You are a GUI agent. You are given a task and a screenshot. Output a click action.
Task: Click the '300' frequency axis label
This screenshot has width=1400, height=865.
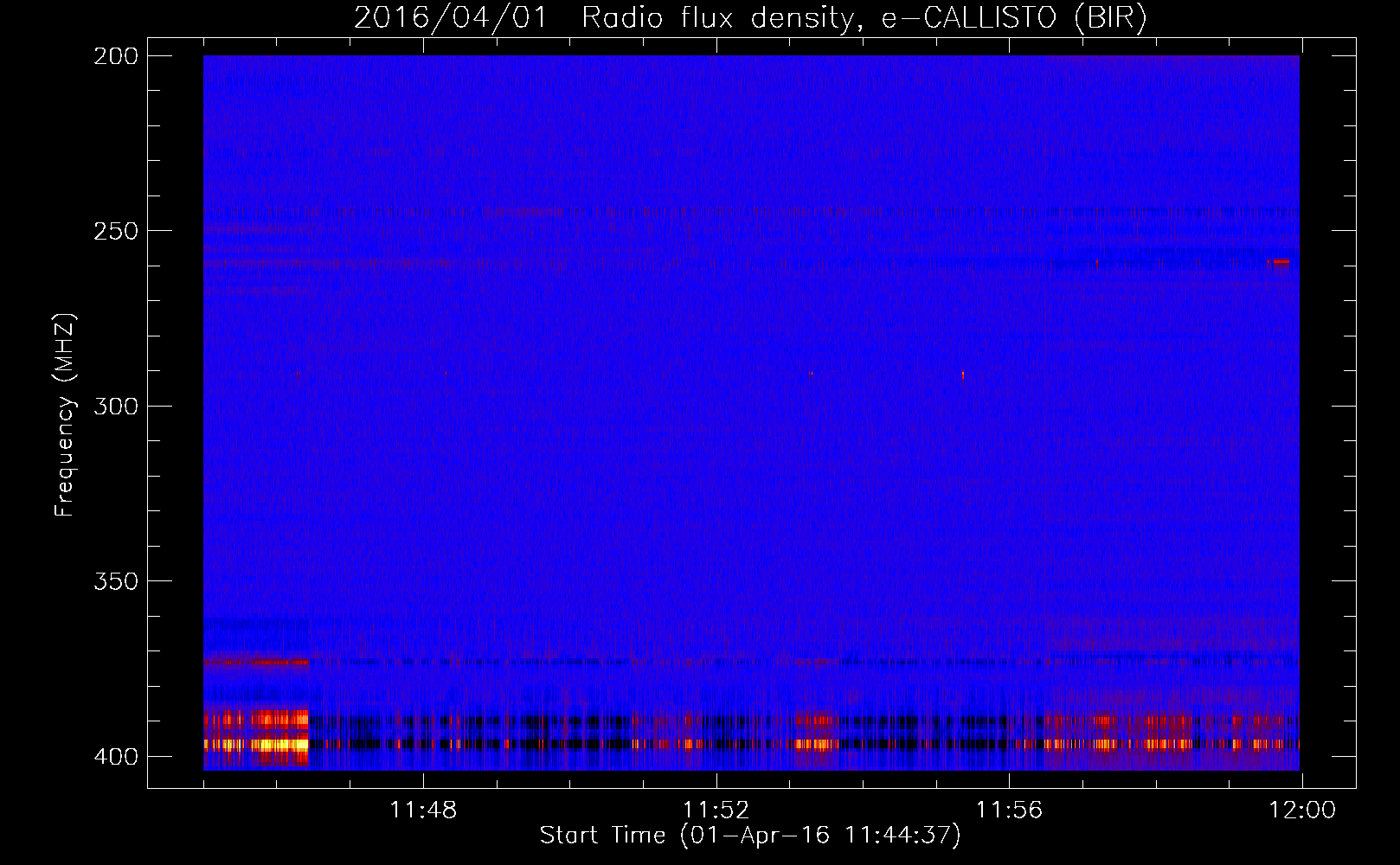(115, 407)
